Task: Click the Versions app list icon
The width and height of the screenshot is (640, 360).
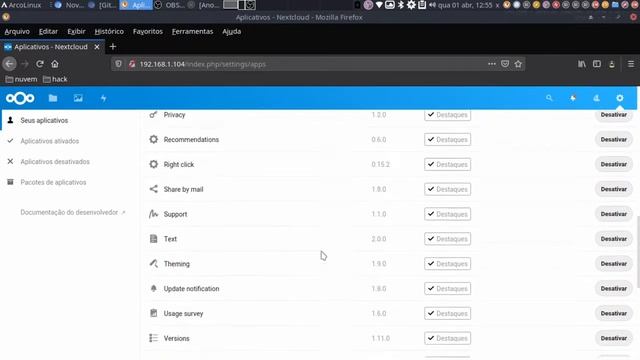Action: [153, 338]
